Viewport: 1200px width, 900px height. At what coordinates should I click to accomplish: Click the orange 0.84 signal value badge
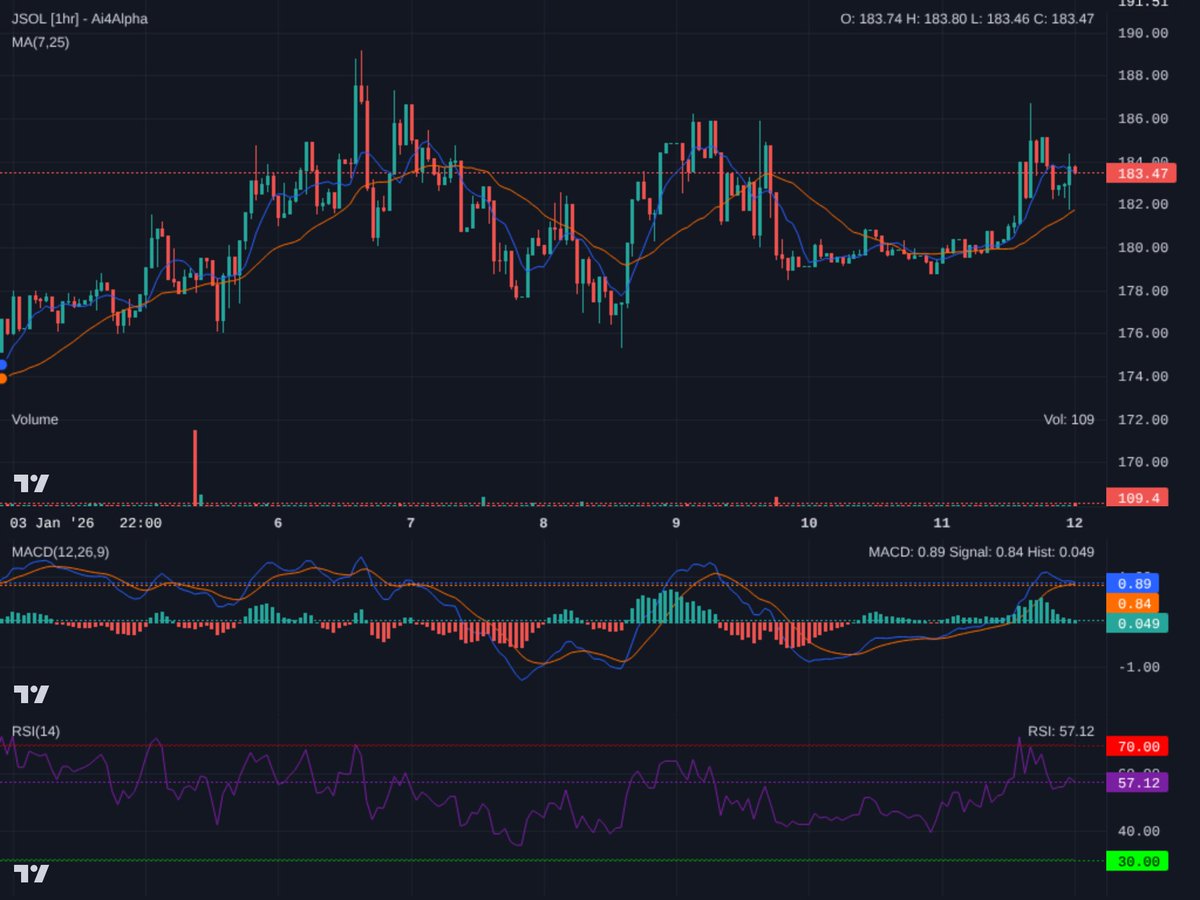pos(1131,603)
